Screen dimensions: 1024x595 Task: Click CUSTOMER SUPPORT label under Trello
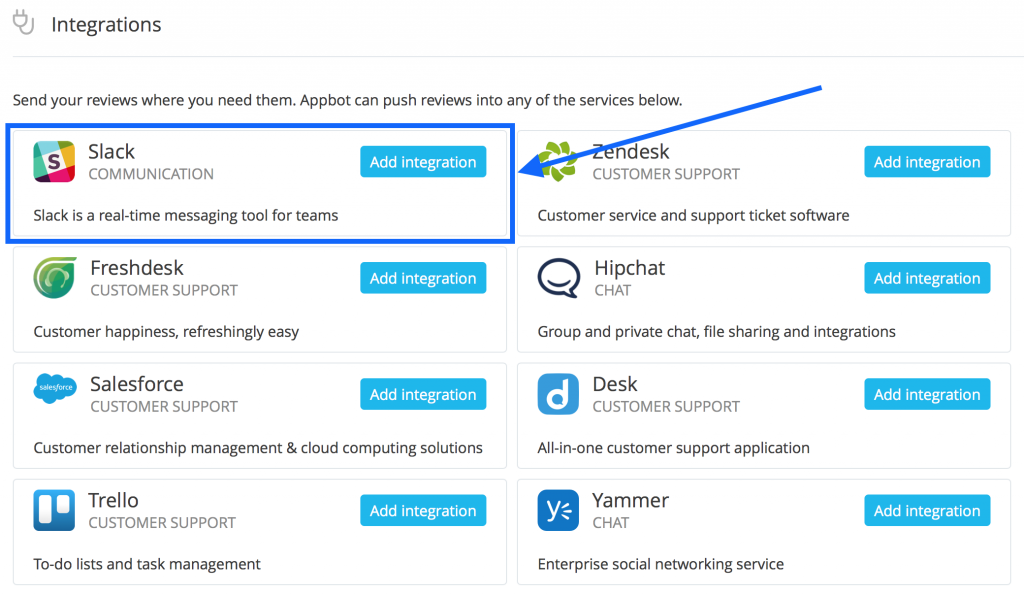coord(162,523)
